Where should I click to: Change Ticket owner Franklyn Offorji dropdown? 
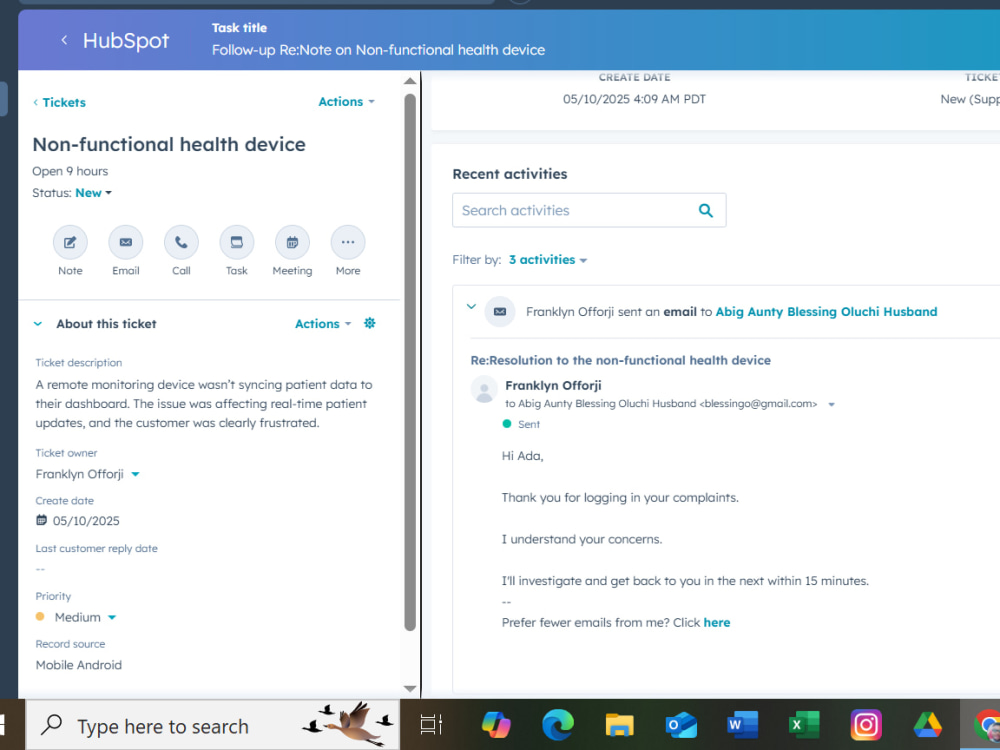[87, 474]
